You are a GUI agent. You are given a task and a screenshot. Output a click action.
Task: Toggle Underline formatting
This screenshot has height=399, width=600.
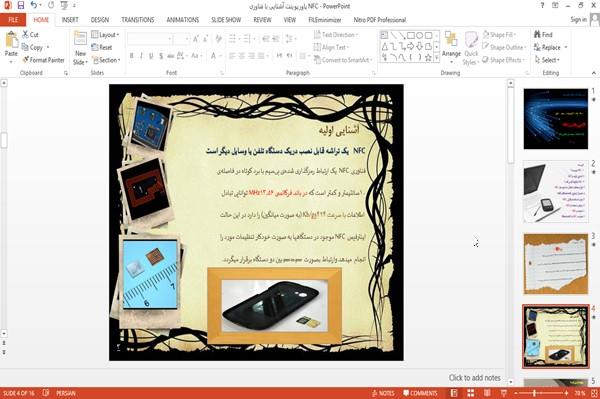click(151, 56)
